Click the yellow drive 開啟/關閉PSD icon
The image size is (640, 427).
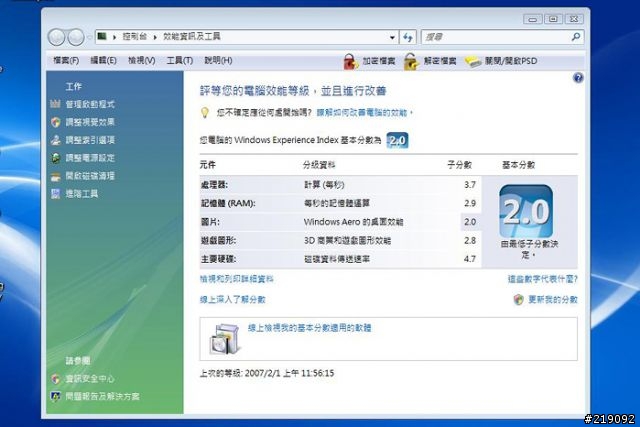pyautogui.click(x=473, y=62)
